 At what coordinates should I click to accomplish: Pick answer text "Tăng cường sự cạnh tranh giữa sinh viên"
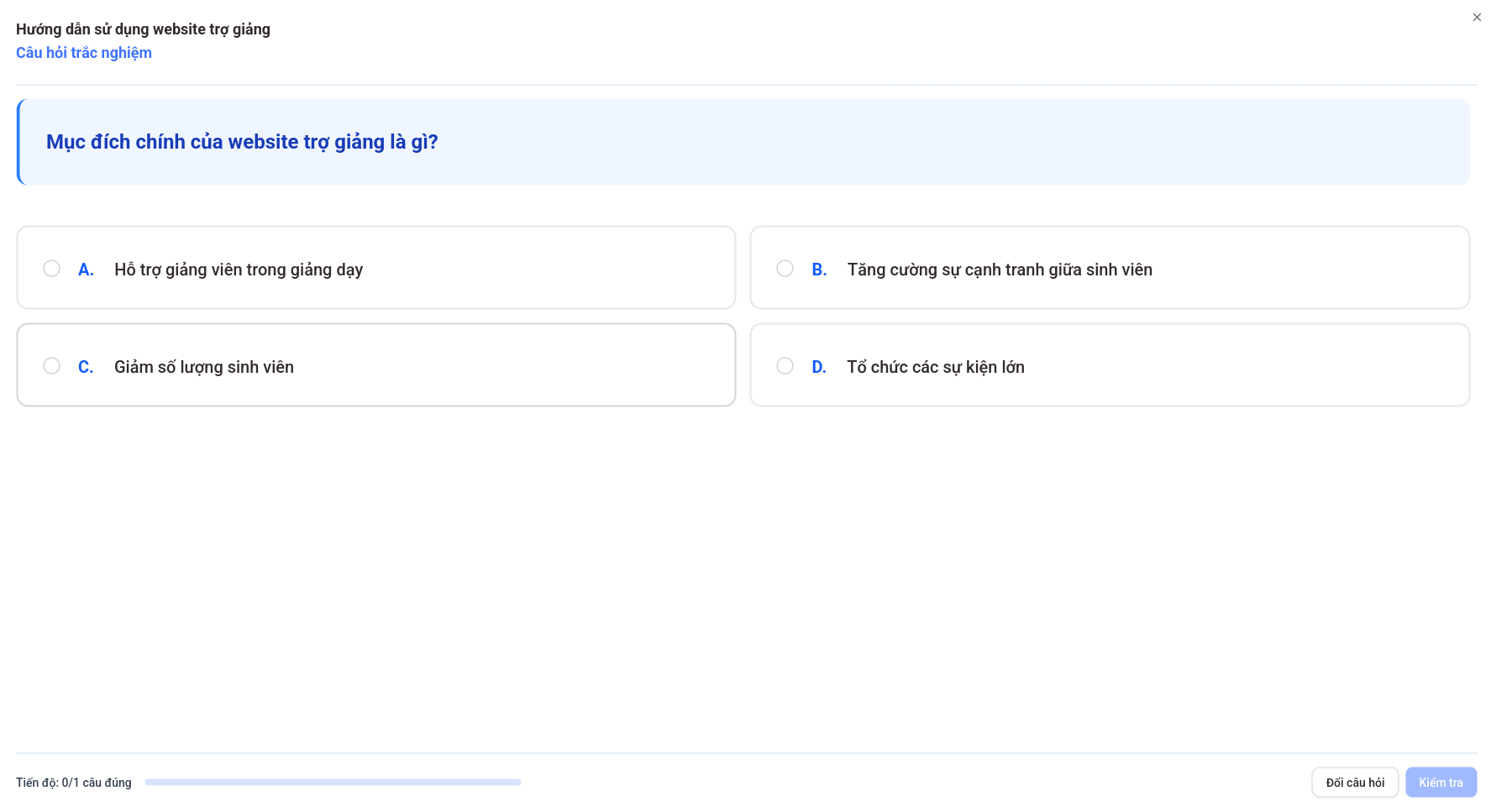pos(1000,270)
